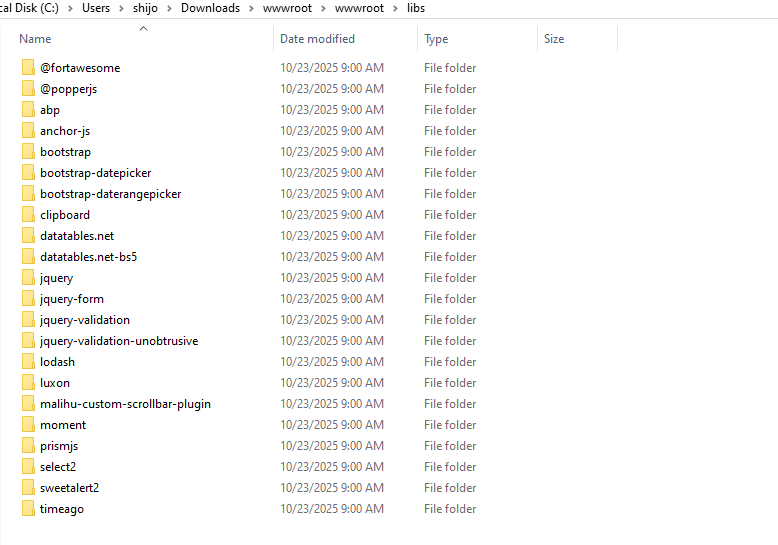Click the clipboard folder icon
778x545 pixels.
pos(27,215)
